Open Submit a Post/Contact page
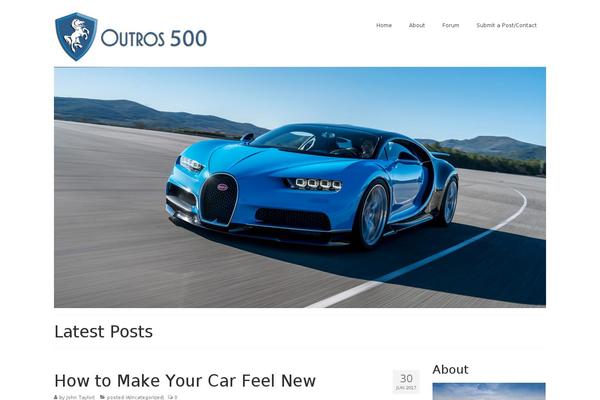 click(506, 25)
